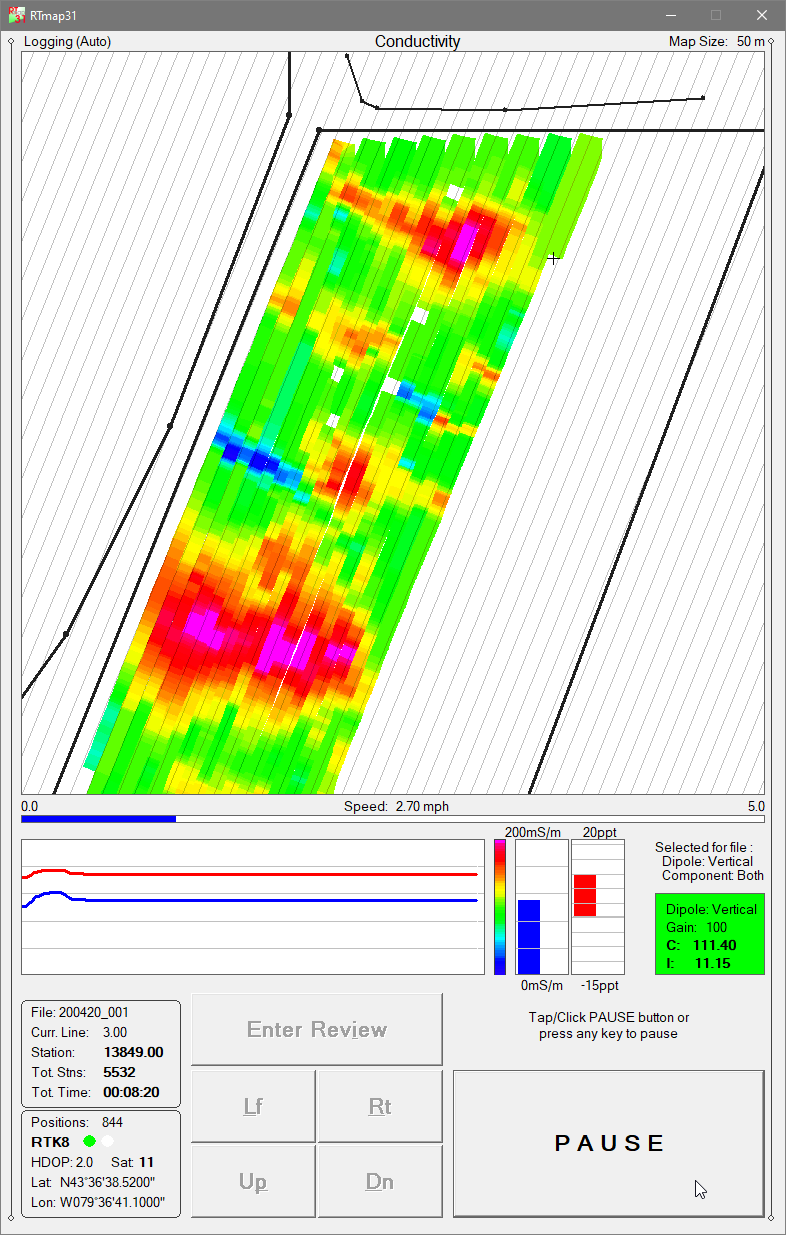786x1235 pixels.
Task: Click the blue conductivity level bar
Action: click(529, 936)
